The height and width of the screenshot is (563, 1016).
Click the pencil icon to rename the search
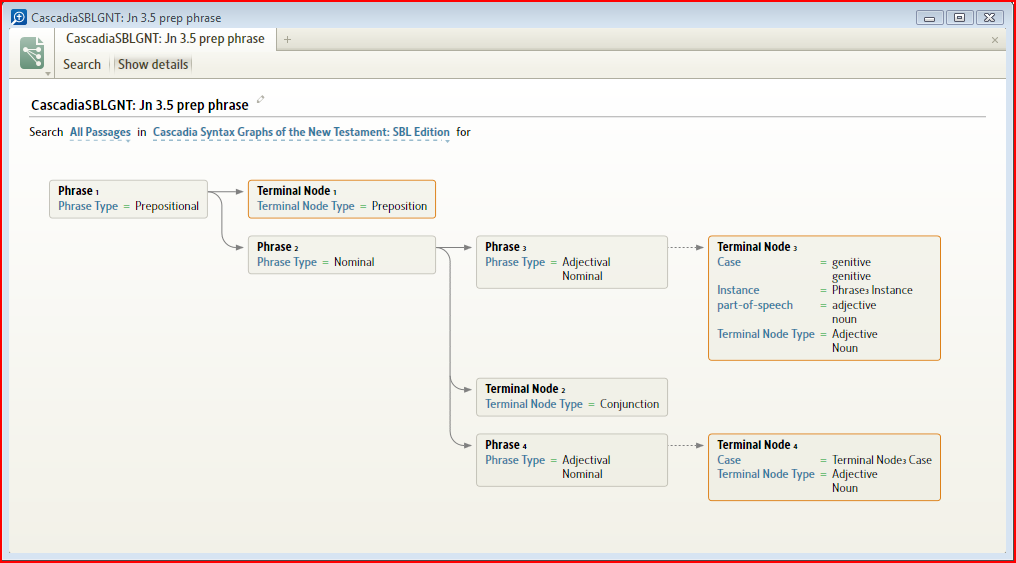(261, 99)
